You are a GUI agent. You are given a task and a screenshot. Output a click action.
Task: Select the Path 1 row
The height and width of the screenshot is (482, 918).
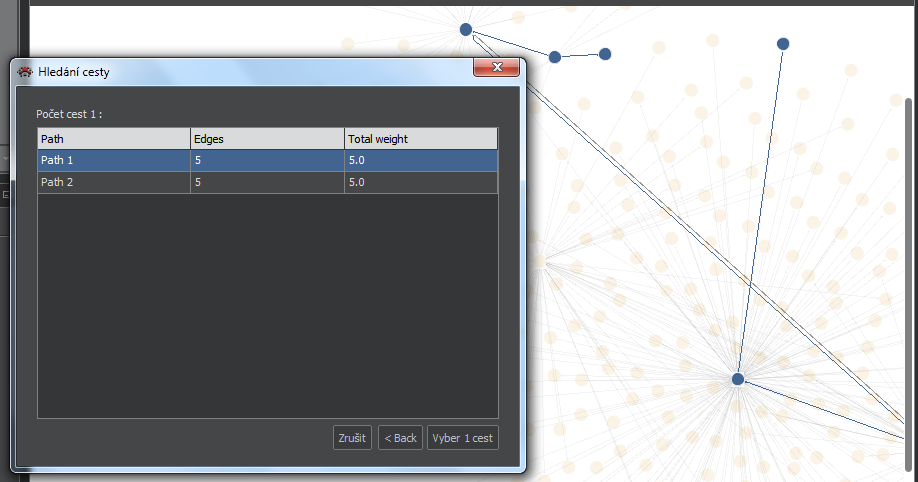tap(268, 160)
